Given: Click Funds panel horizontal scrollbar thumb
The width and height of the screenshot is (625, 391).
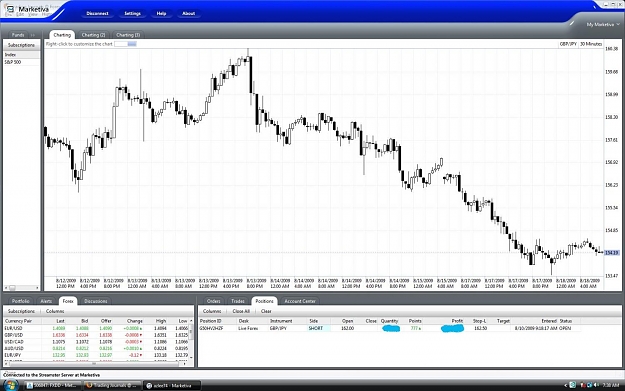Looking at the screenshot, I should coord(12,287).
